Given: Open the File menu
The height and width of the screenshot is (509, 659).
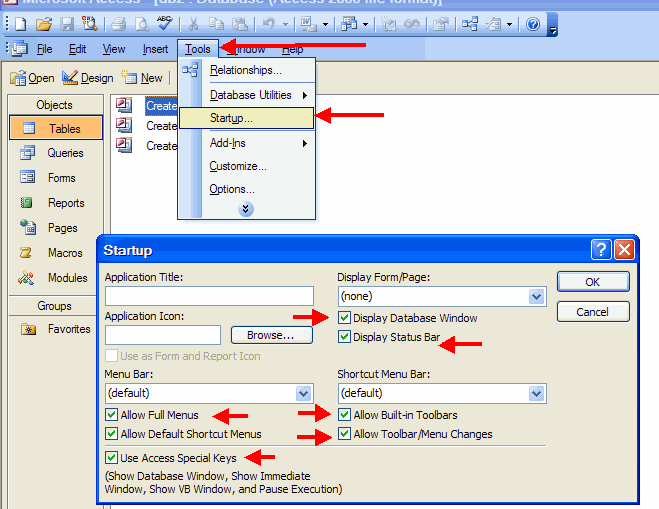Looking at the screenshot, I should point(45,49).
